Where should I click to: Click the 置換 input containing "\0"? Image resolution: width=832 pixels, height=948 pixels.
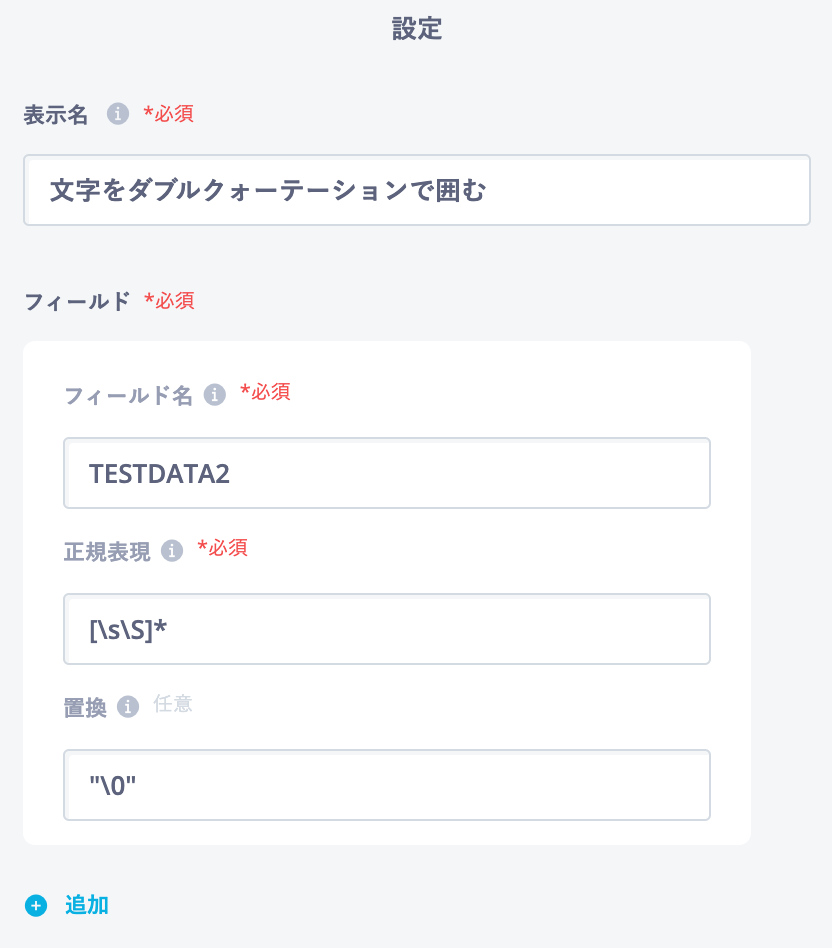coord(386,785)
